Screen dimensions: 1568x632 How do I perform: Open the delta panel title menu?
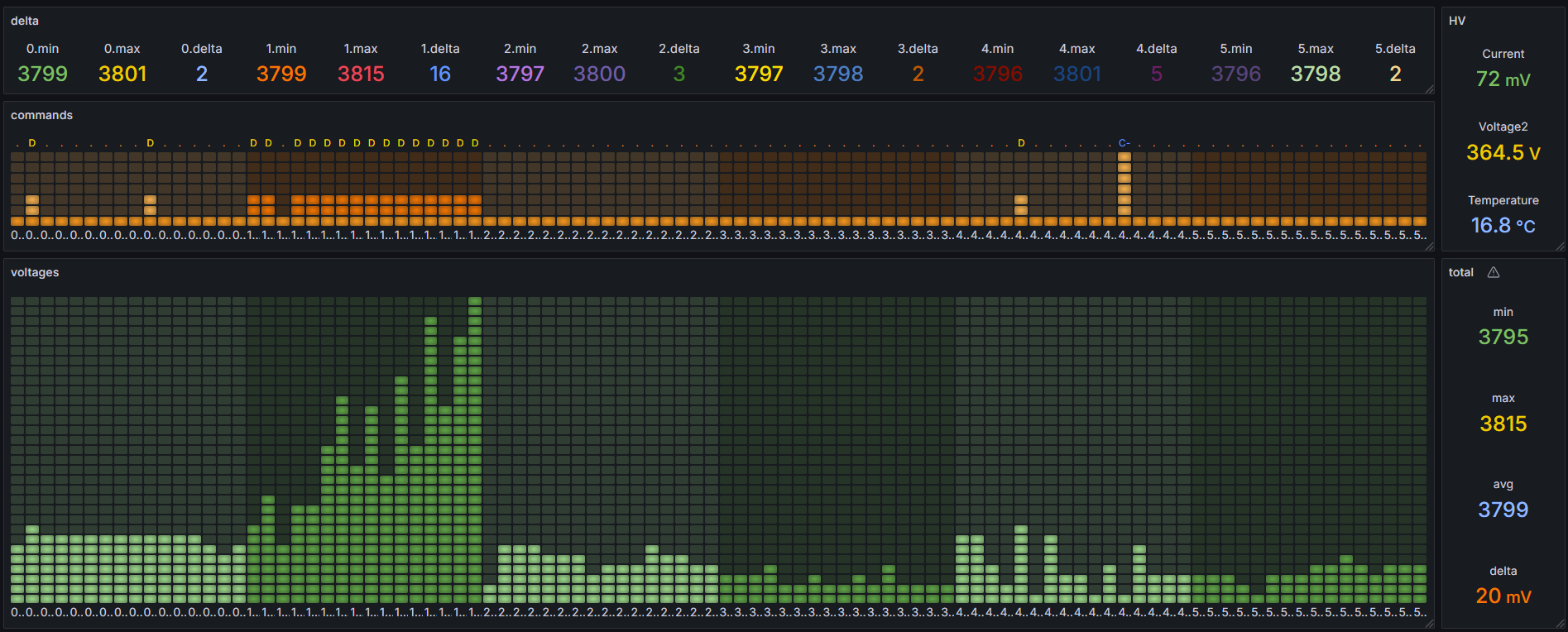click(x=25, y=21)
